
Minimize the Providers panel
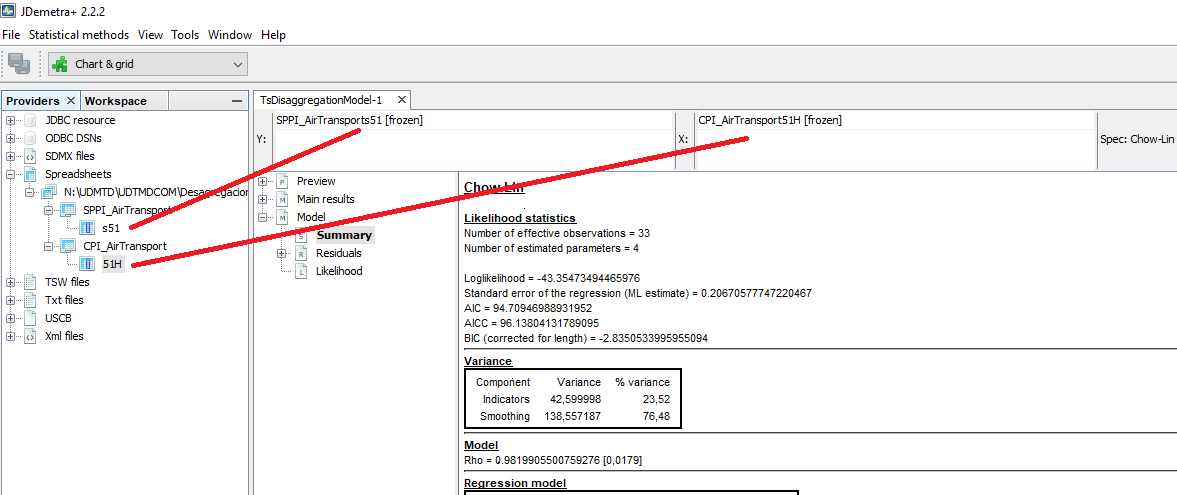(x=236, y=101)
